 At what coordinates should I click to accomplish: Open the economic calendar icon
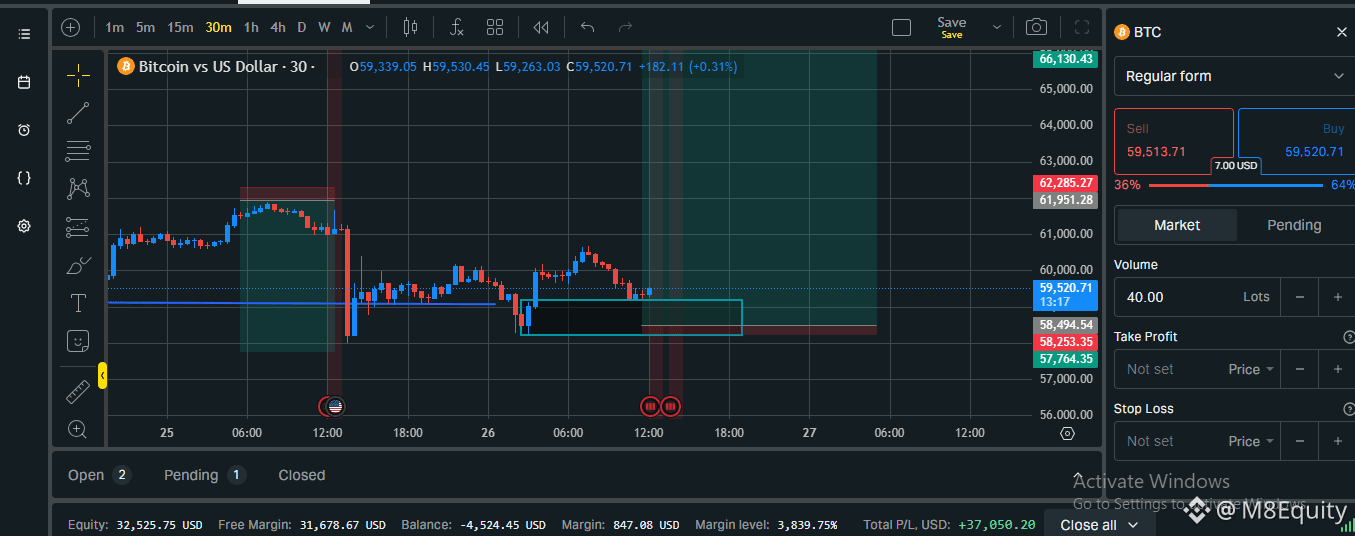pos(24,82)
